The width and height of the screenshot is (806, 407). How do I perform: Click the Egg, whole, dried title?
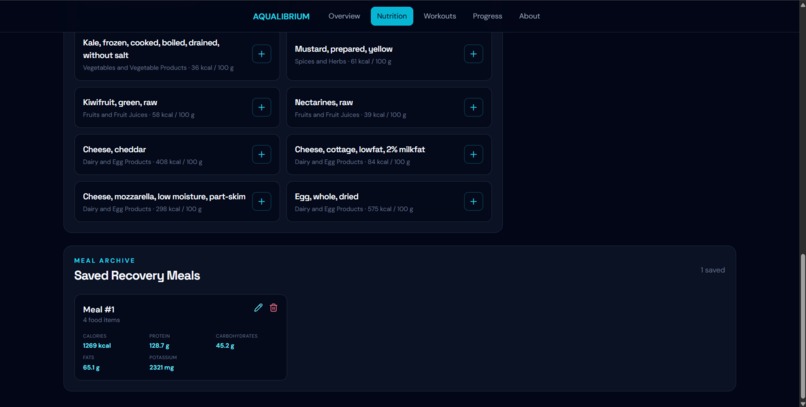(326, 196)
